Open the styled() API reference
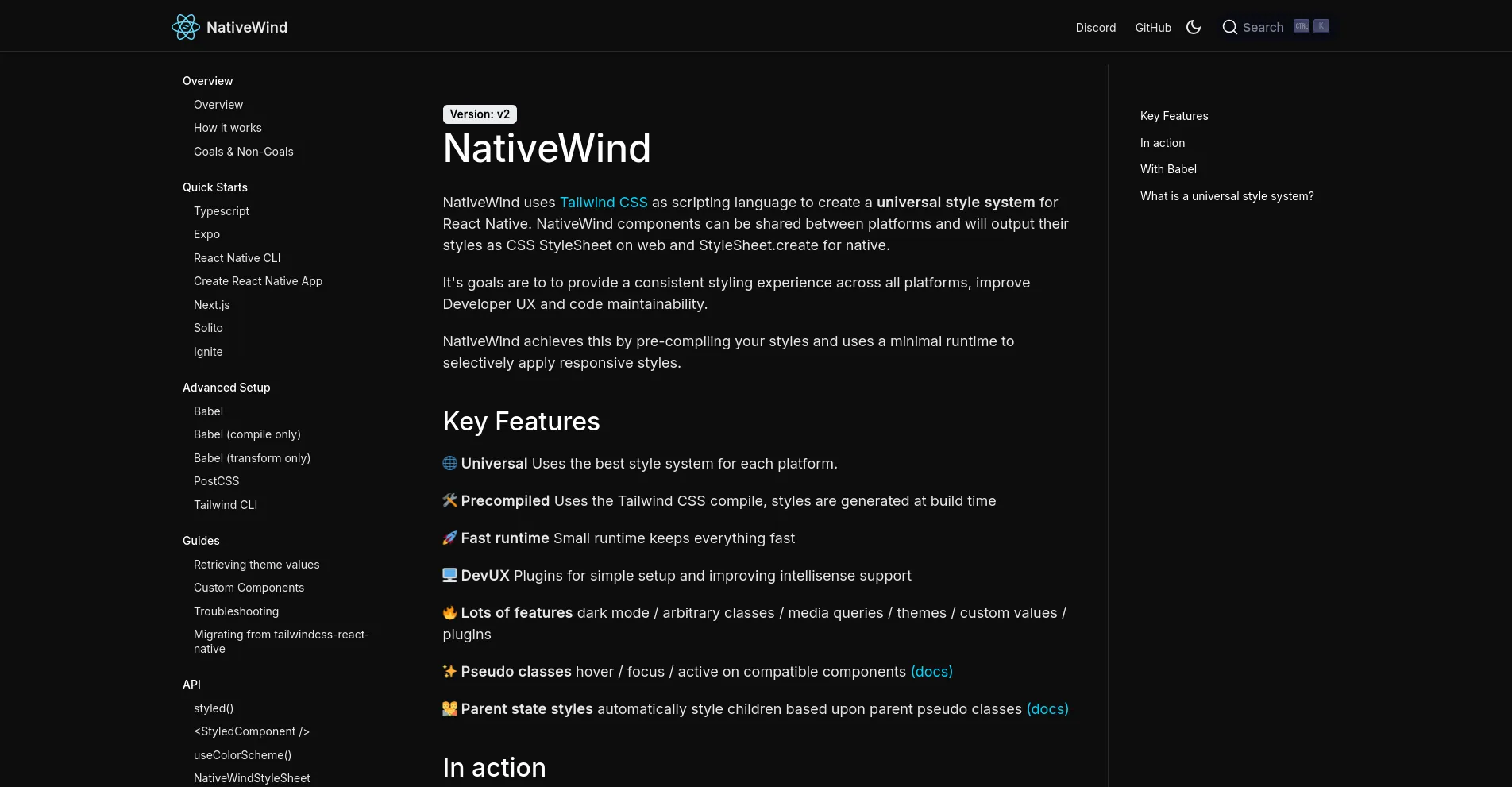The width and height of the screenshot is (1512, 787). [213, 708]
